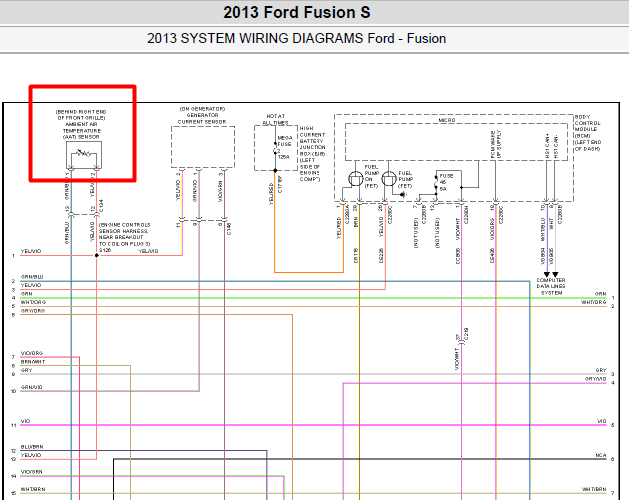Click the "MEGA FUSE 125A" label
The height and width of the screenshot is (500, 629).
pyautogui.click(x=285, y=147)
